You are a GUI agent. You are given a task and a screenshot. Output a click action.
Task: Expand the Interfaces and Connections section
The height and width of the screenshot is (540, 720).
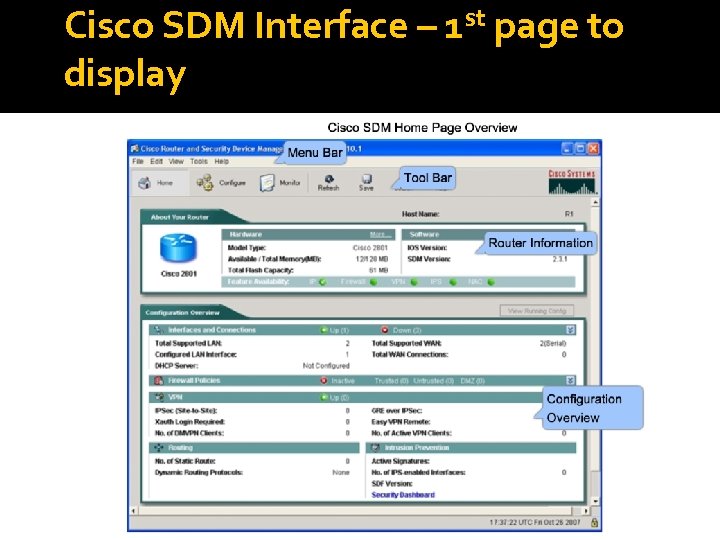click(x=570, y=330)
